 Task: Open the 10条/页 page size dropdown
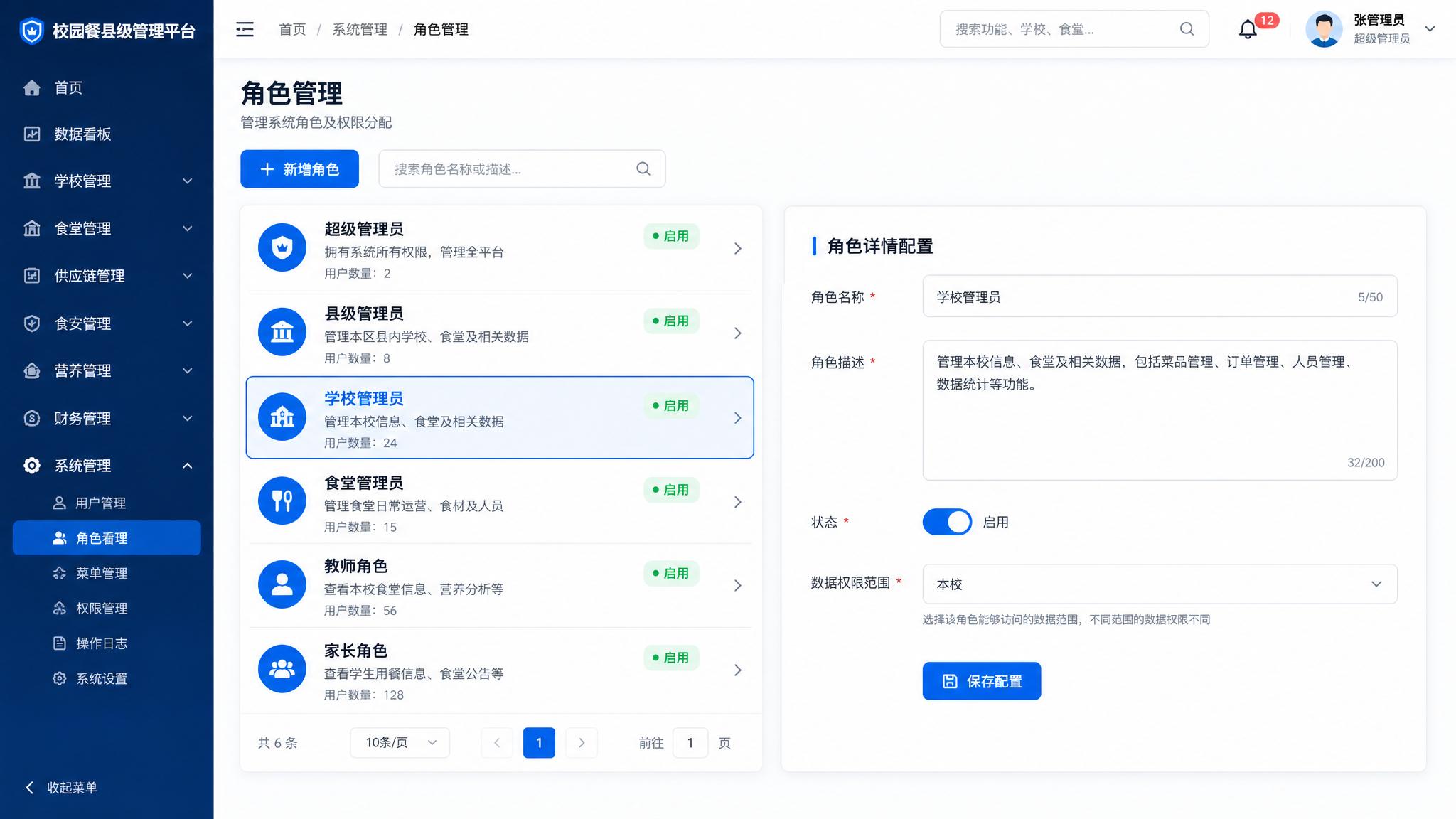tap(400, 742)
